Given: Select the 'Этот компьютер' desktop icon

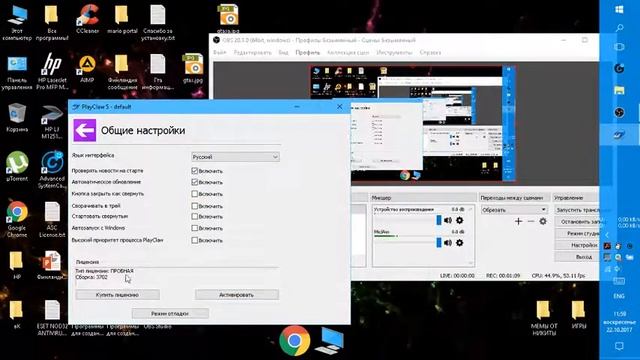Looking at the screenshot, I should click(17, 22).
